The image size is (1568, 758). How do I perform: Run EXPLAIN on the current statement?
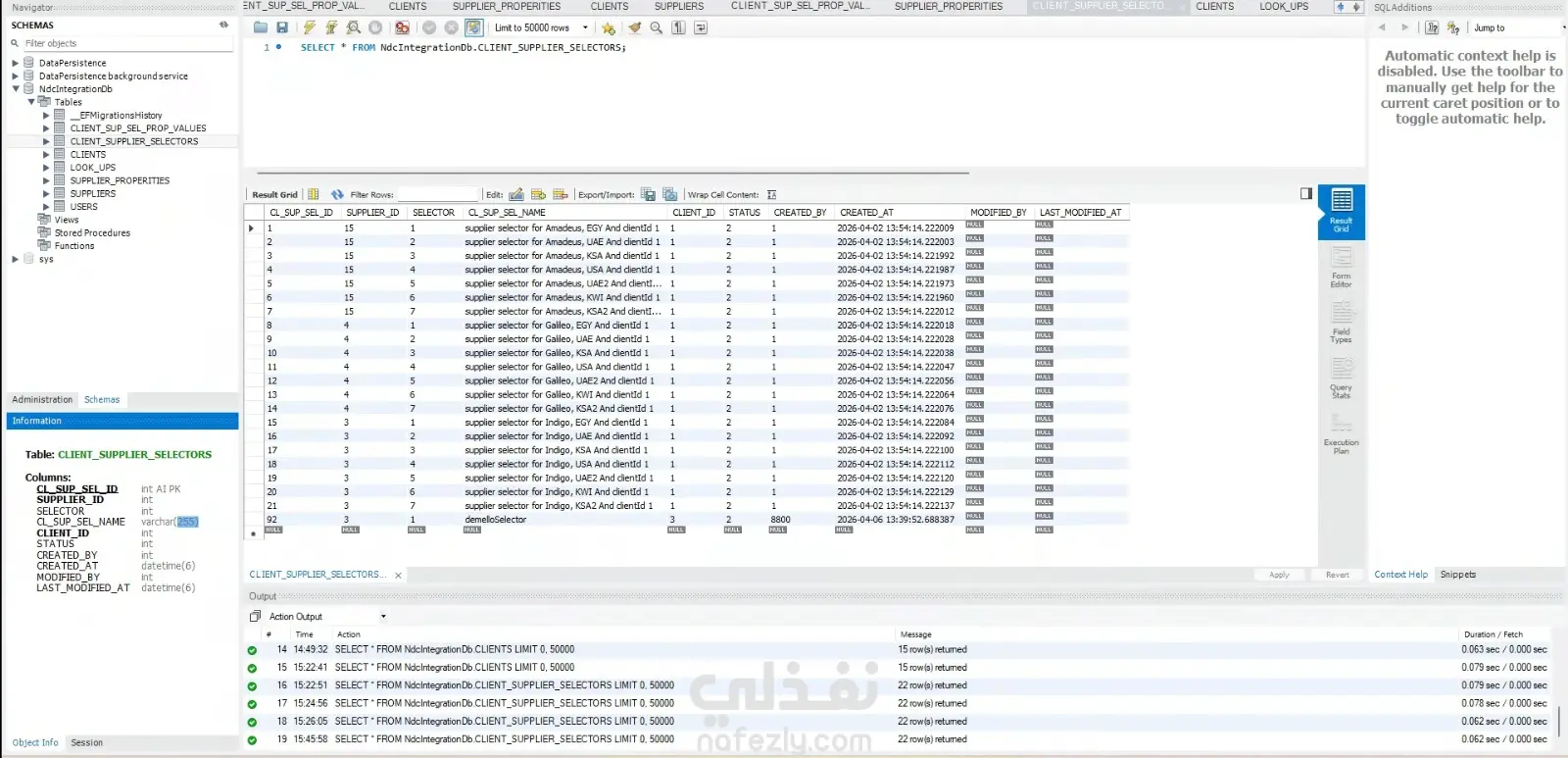[353, 27]
